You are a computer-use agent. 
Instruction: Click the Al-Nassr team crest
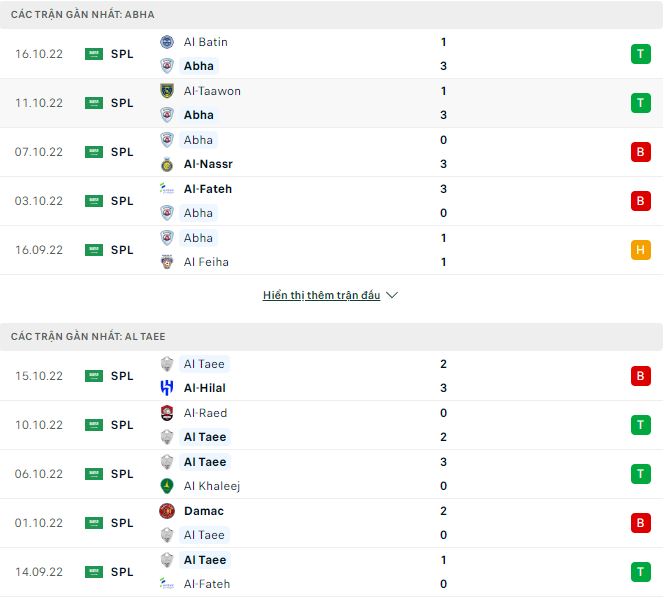pyautogui.click(x=167, y=164)
